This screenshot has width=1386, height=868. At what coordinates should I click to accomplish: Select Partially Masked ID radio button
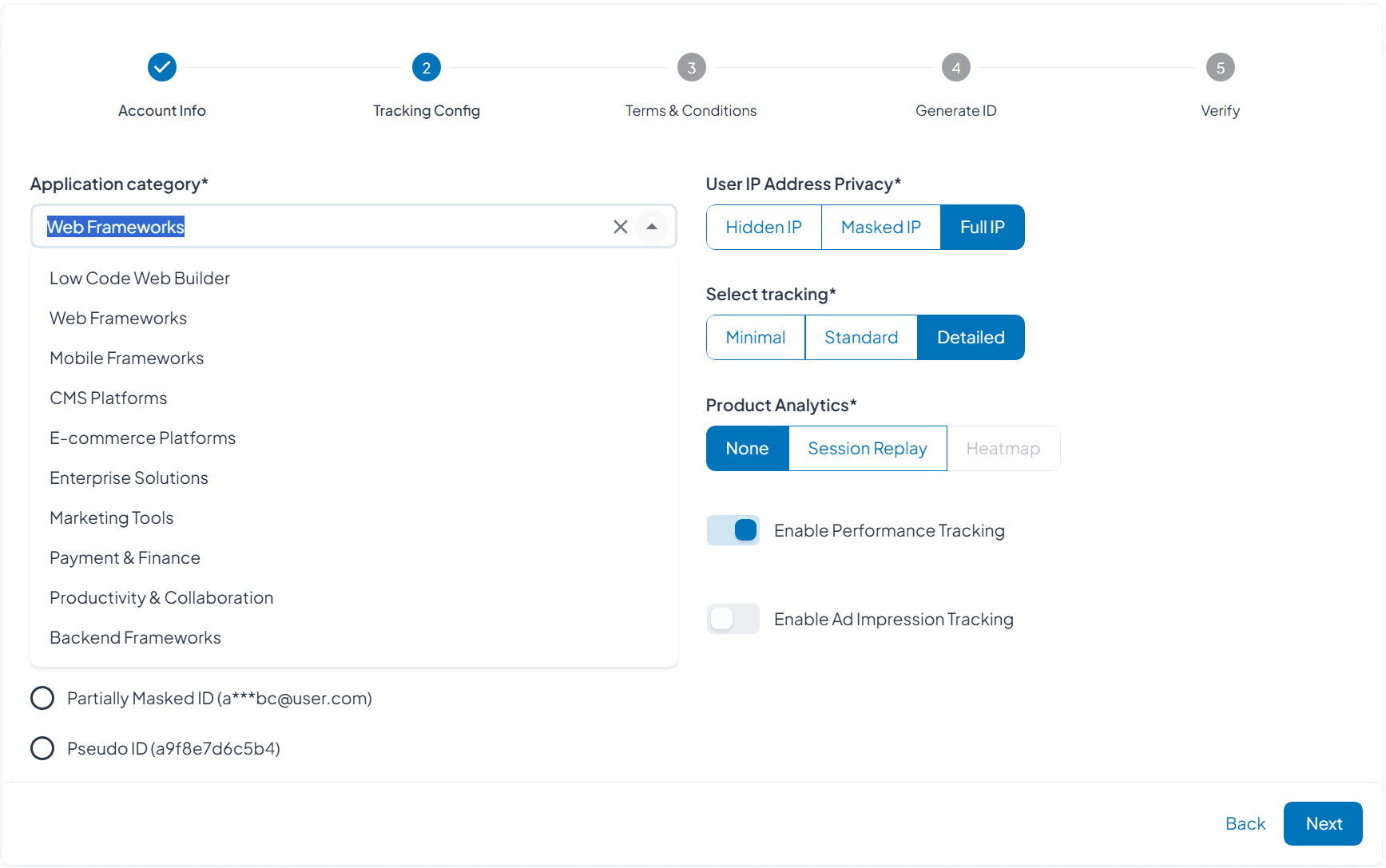42,698
